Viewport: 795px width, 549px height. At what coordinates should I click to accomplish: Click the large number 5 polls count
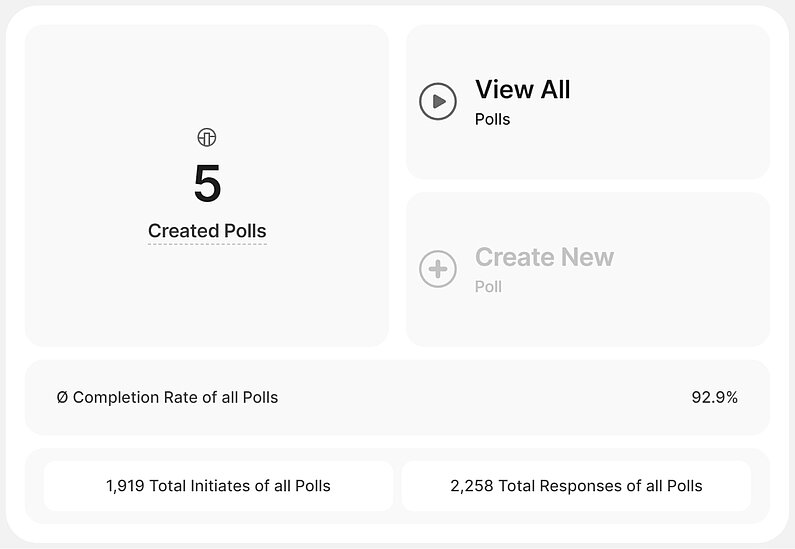207,184
